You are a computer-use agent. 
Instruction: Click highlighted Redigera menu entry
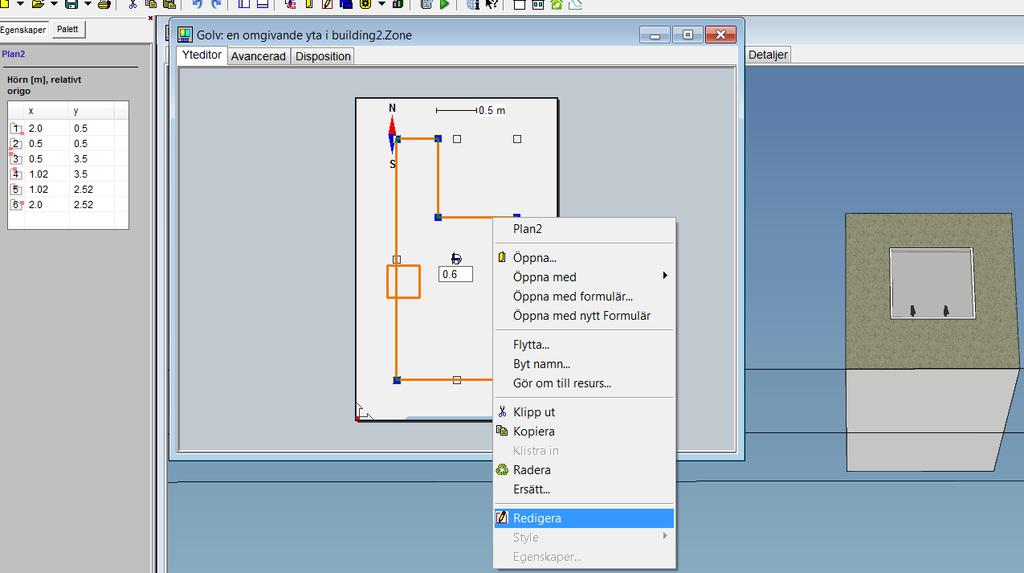[x=584, y=518]
